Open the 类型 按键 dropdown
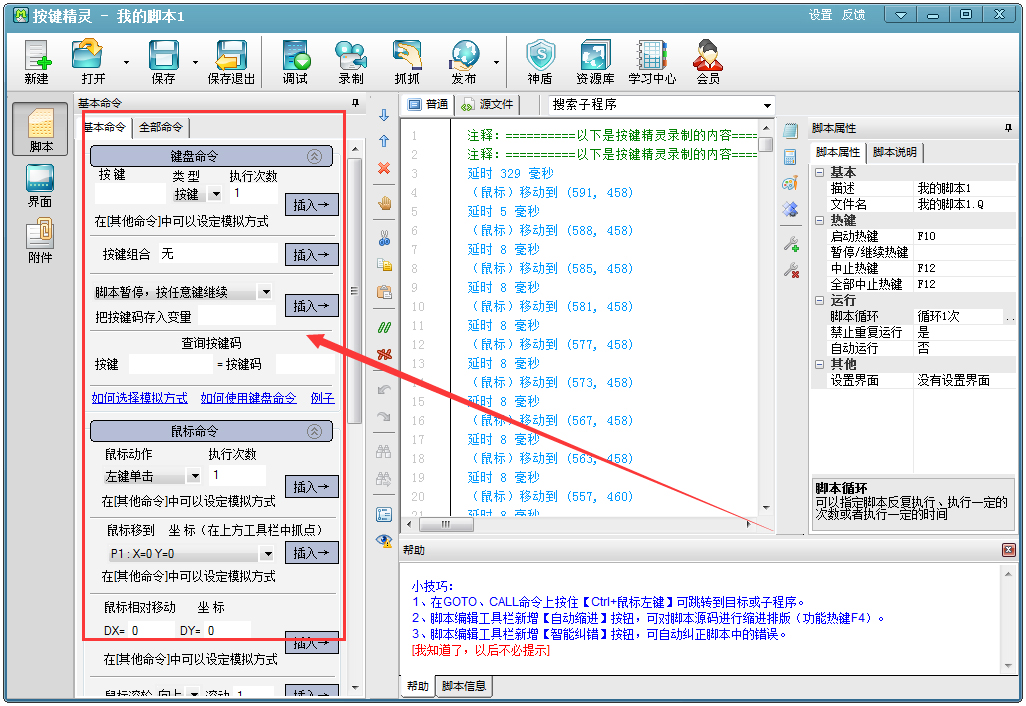This screenshot has height=706, width=1026. pyautogui.click(x=215, y=194)
